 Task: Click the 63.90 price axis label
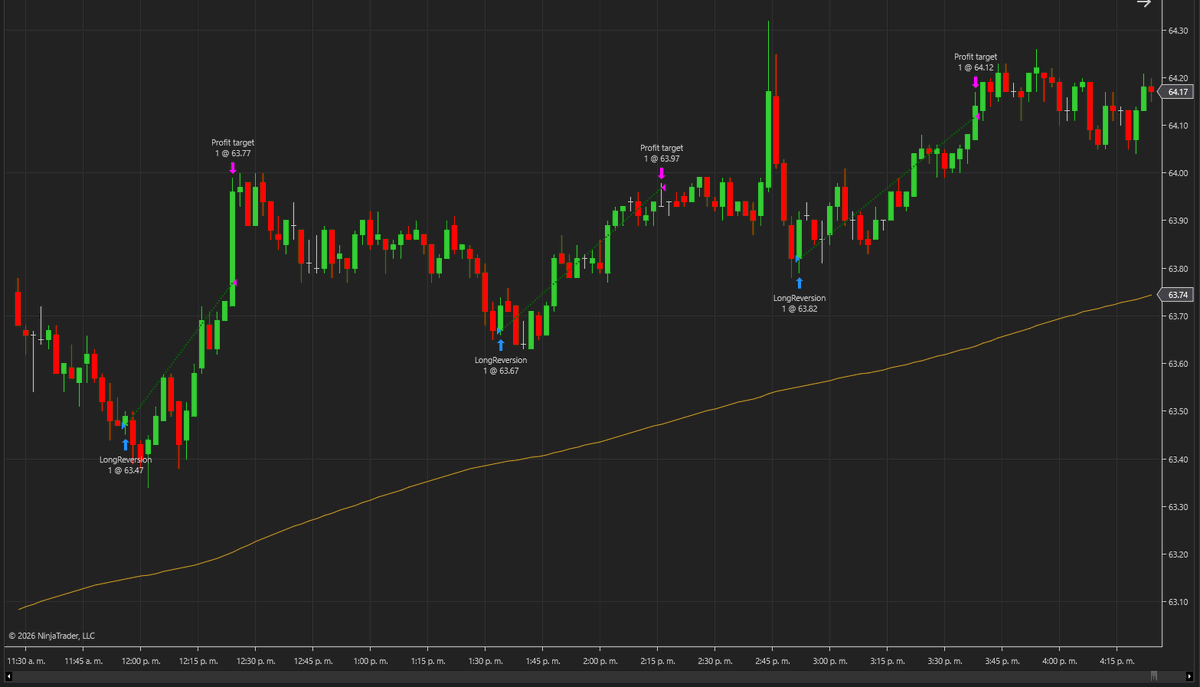click(1177, 221)
